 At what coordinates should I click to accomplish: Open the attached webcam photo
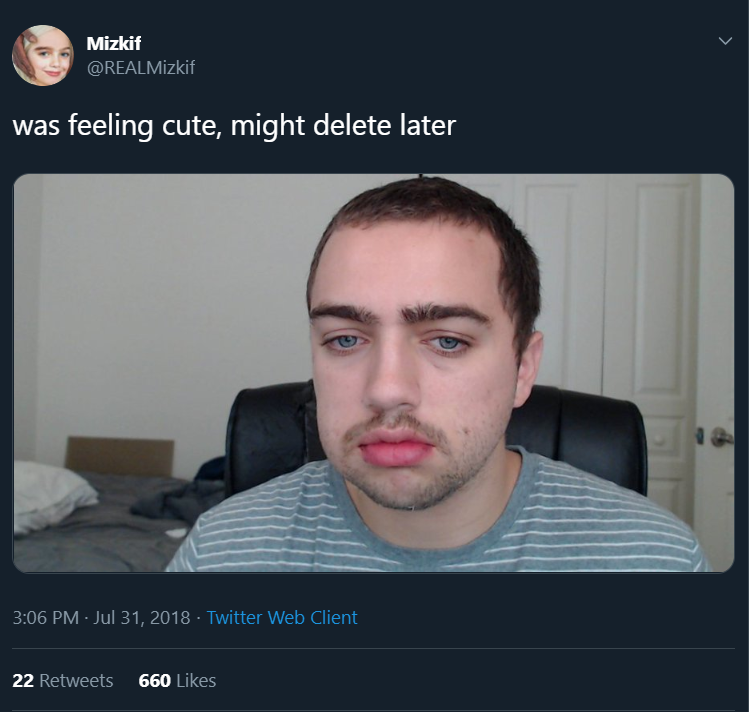pyautogui.click(x=374, y=373)
